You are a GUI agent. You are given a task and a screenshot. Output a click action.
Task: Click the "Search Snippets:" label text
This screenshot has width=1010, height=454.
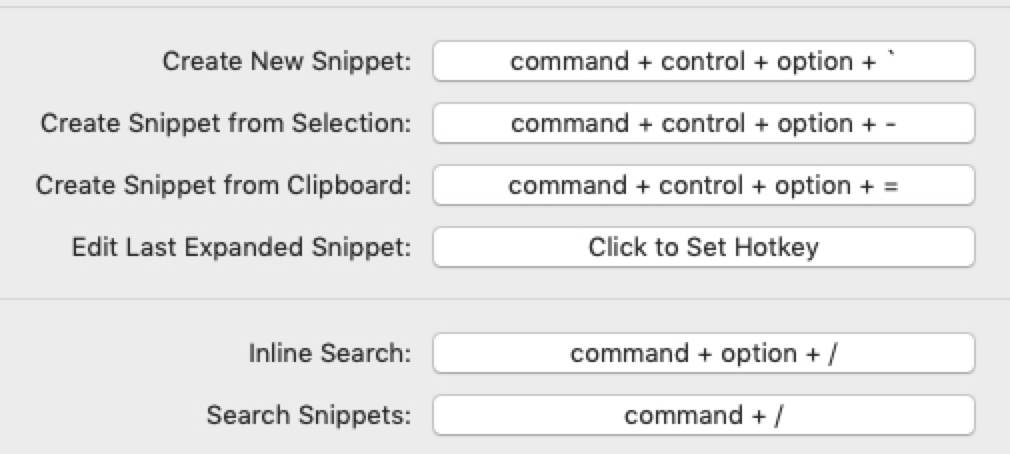pyautogui.click(x=309, y=415)
